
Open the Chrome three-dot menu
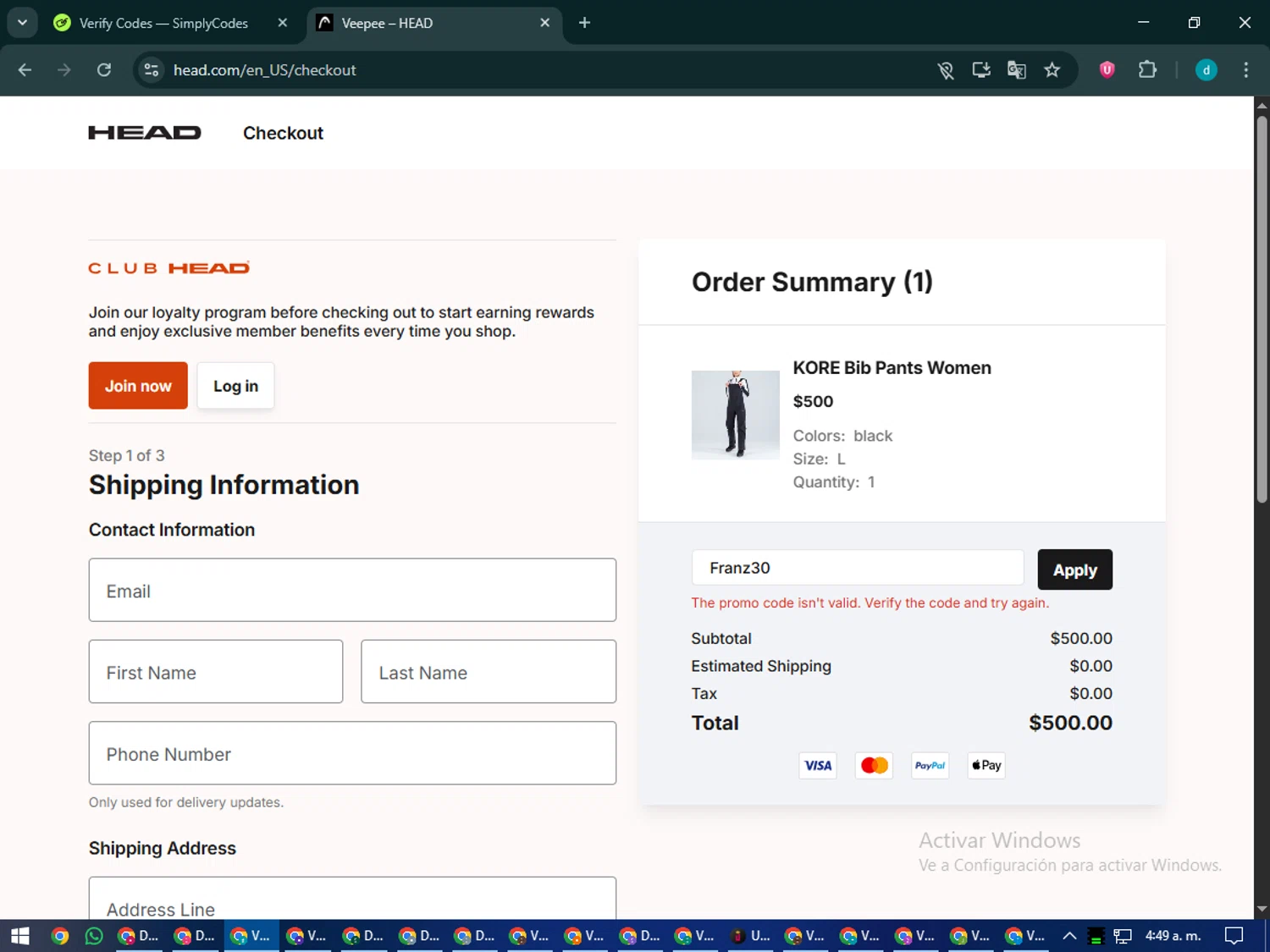pyautogui.click(x=1245, y=70)
